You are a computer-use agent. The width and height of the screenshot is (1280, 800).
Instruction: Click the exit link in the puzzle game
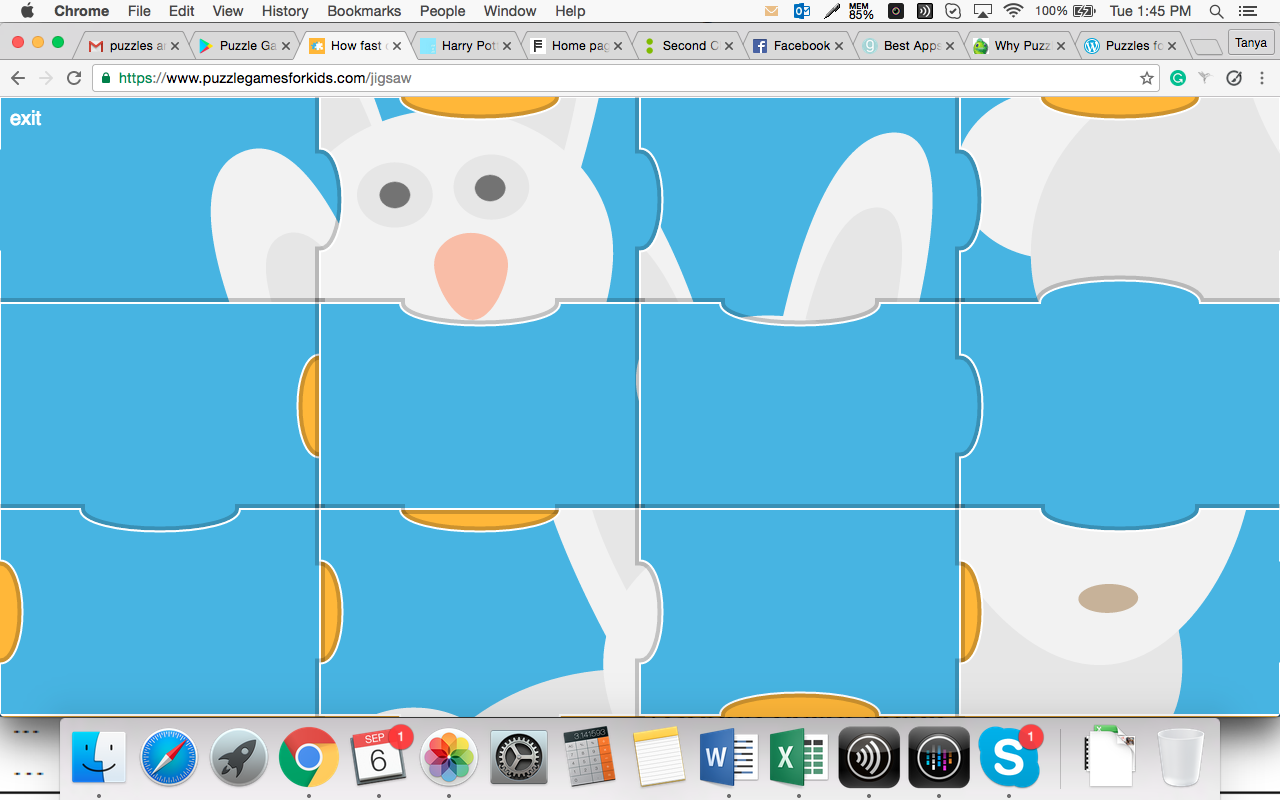pyautogui.click(x=25, y=118)
